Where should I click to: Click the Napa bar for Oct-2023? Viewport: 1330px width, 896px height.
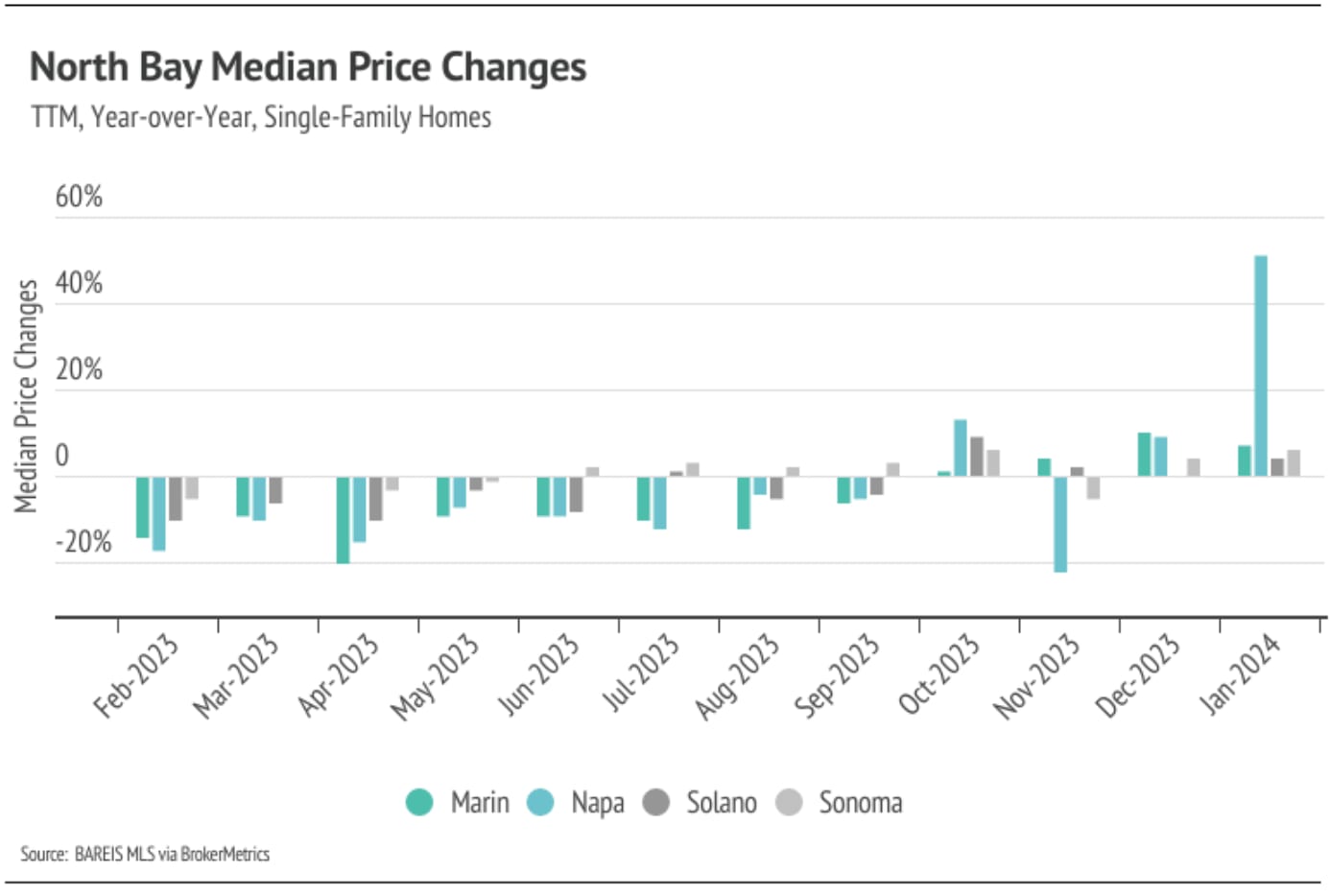960,448
